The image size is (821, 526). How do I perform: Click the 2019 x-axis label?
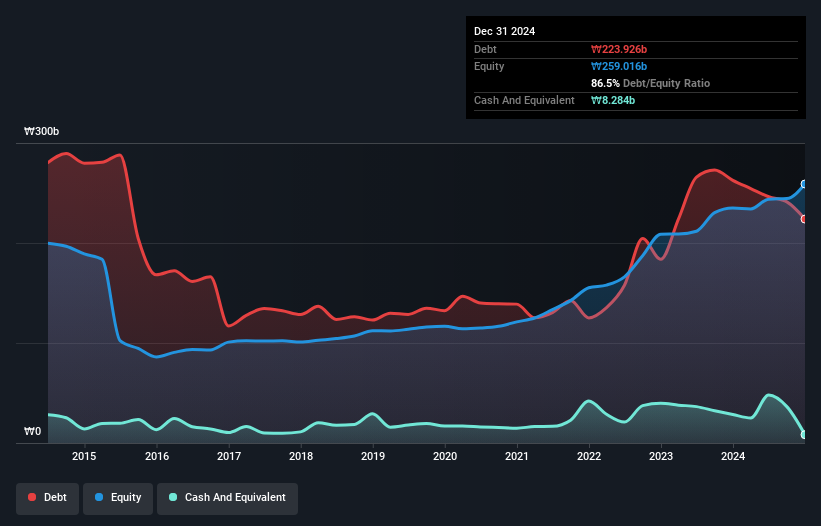point(373,456)
